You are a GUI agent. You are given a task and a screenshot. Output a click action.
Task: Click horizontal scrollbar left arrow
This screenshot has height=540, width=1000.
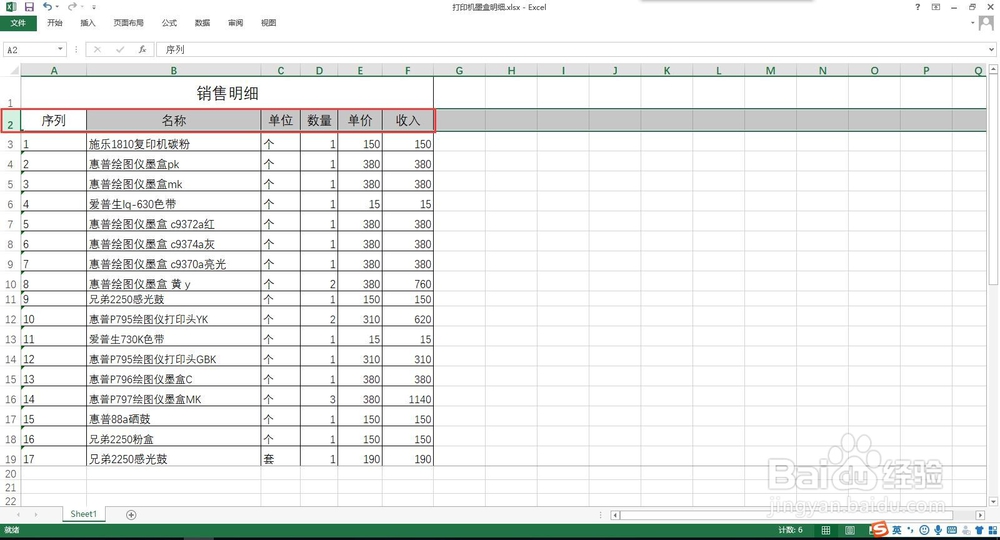point(615,515)
